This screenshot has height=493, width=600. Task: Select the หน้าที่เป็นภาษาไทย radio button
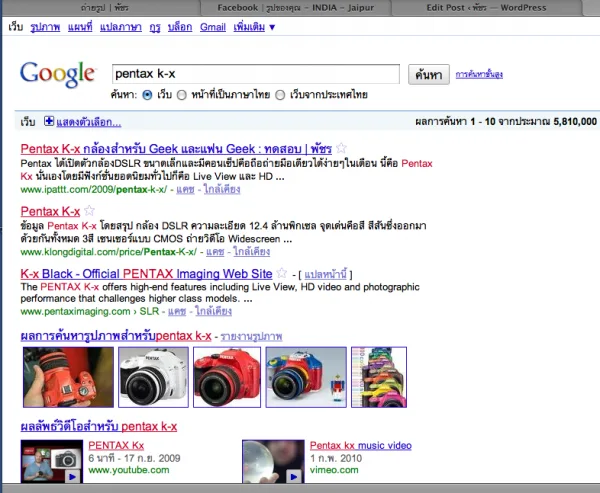coord(182,95)
